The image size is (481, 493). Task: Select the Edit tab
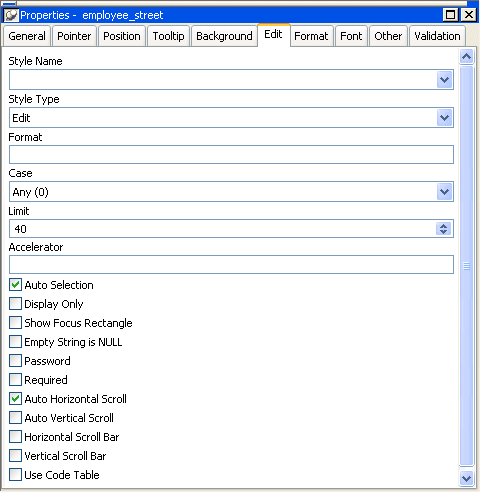(x=273, y=35)
